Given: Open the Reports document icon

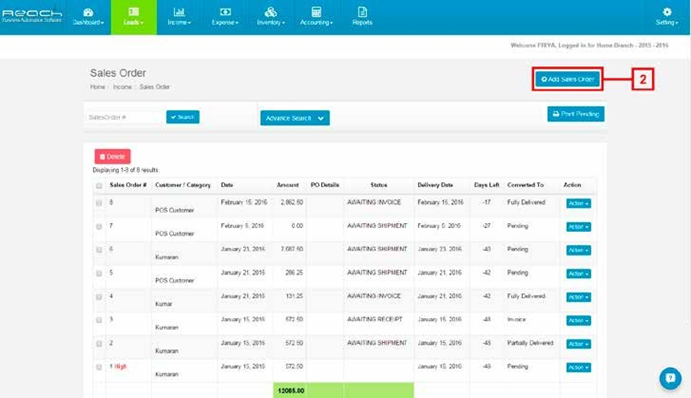Looking at the screenshot, I should pos(362,12).
